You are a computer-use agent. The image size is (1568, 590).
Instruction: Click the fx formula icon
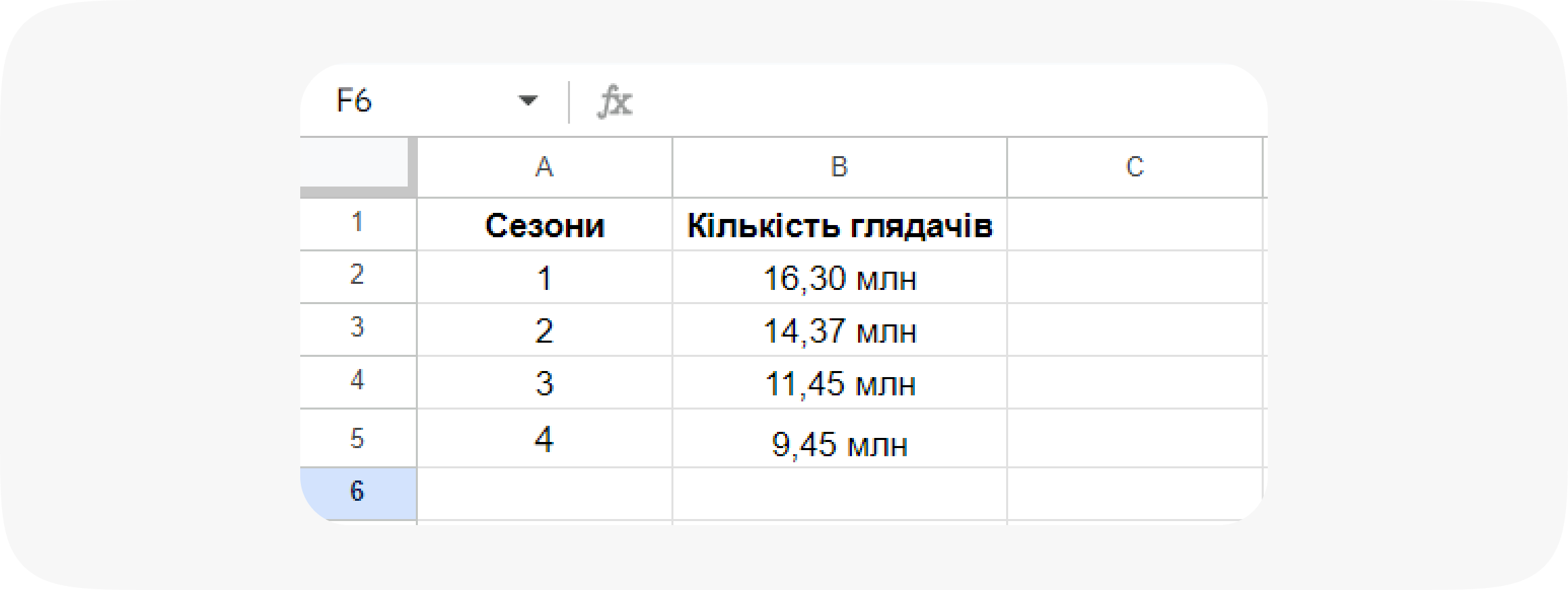pos(617,101)
